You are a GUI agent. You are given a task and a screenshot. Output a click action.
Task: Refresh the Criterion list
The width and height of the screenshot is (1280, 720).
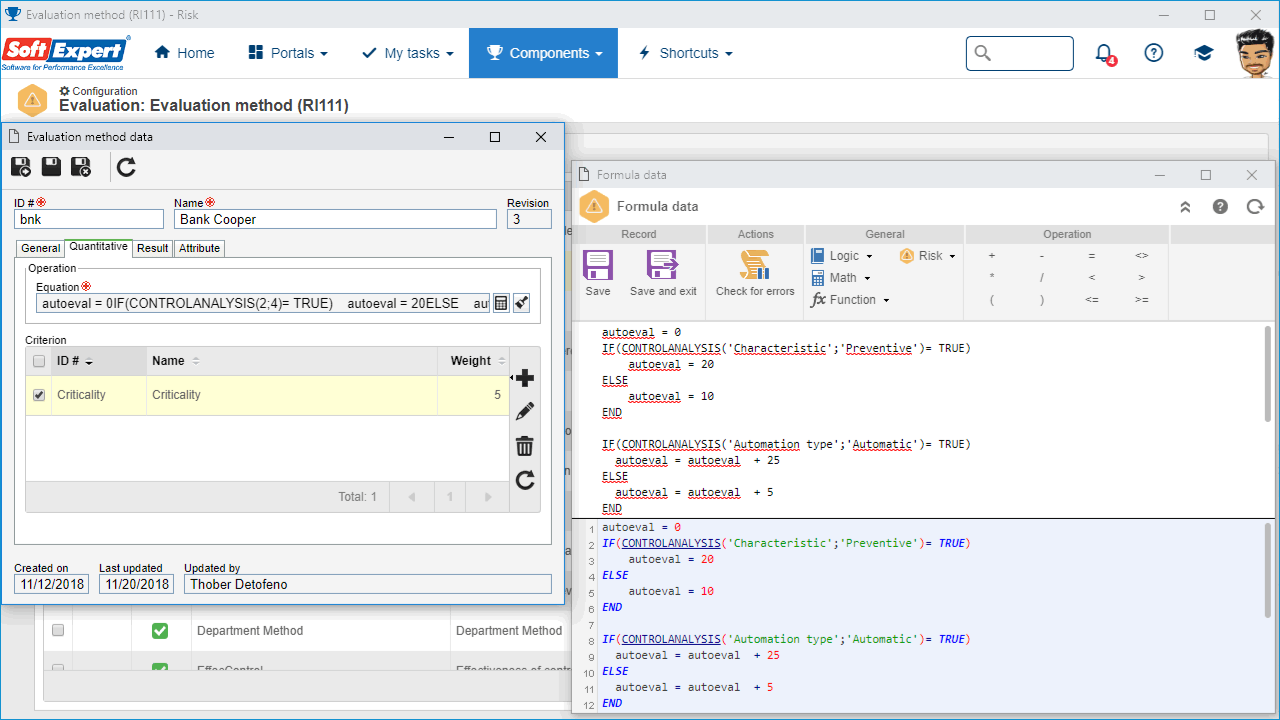tap(524, 481)
